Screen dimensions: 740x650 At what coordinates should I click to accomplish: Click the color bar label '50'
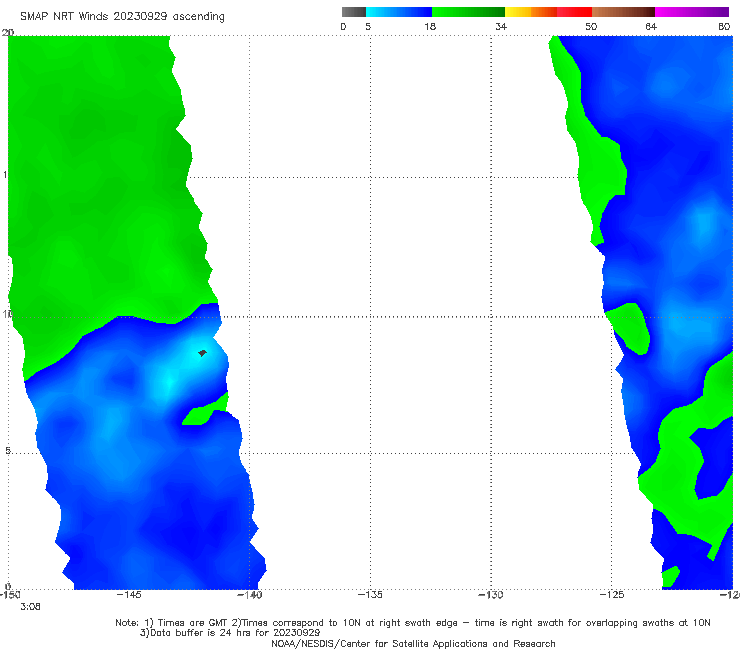click(x=591, y=26)
